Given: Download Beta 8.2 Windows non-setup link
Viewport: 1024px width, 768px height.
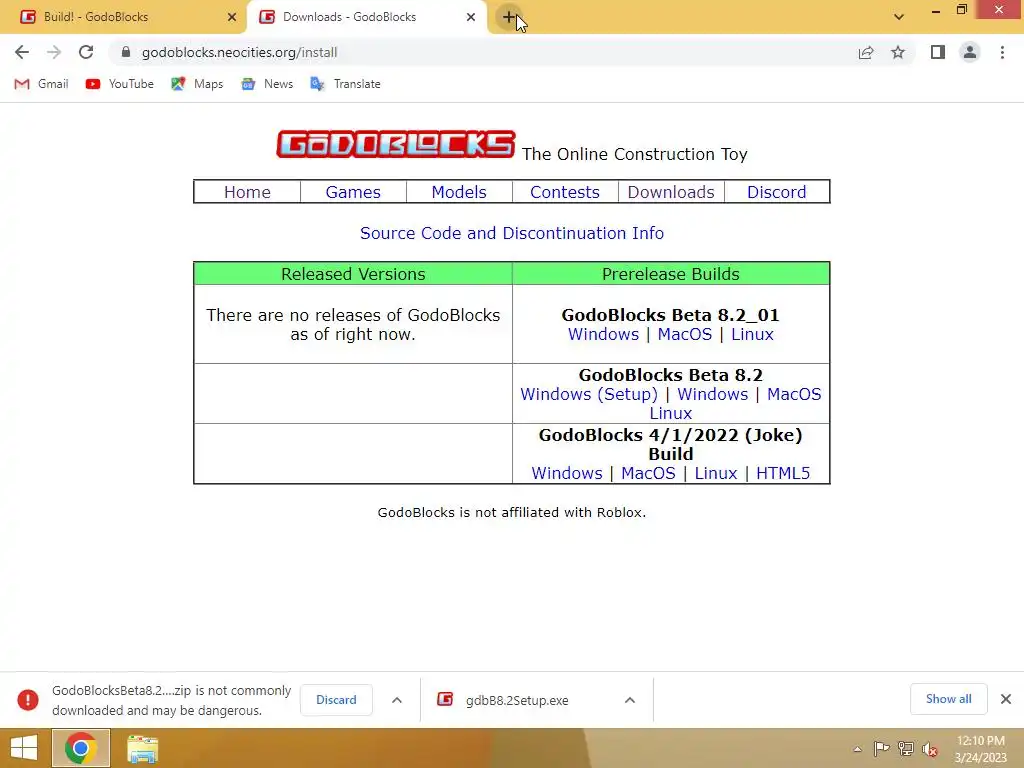Looking at the screenshot, I should pos(712,394).
